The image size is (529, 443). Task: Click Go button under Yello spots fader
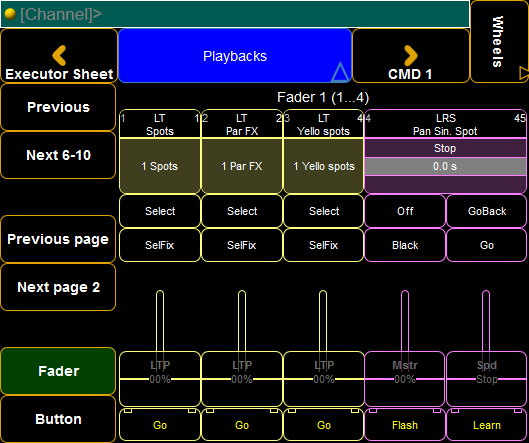click(324, 425)
